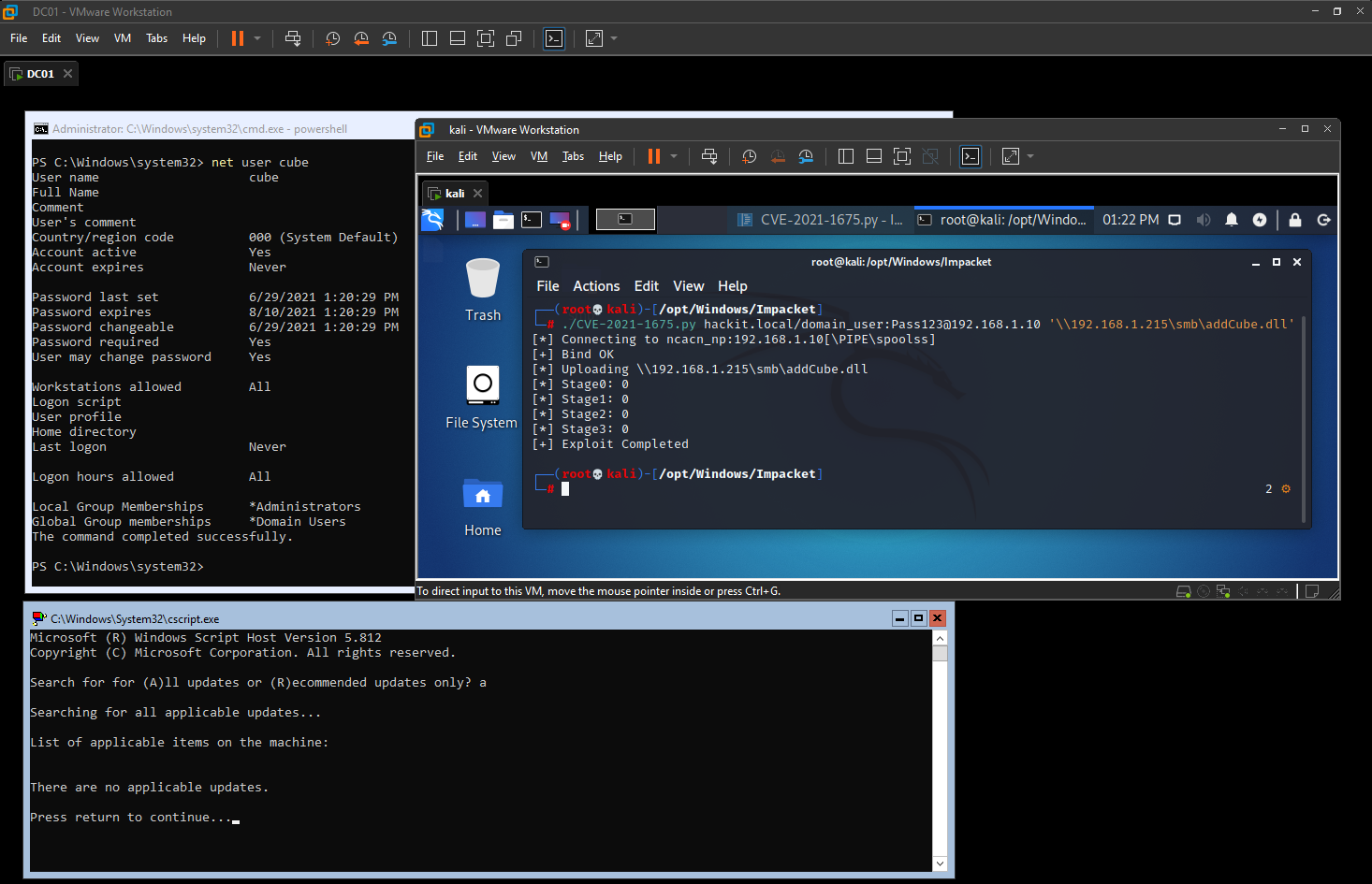The height and width of the screenshot is (884, 1372).
Task: Close the kali tab
Action: pyautogui.click(x=477, y=194)
